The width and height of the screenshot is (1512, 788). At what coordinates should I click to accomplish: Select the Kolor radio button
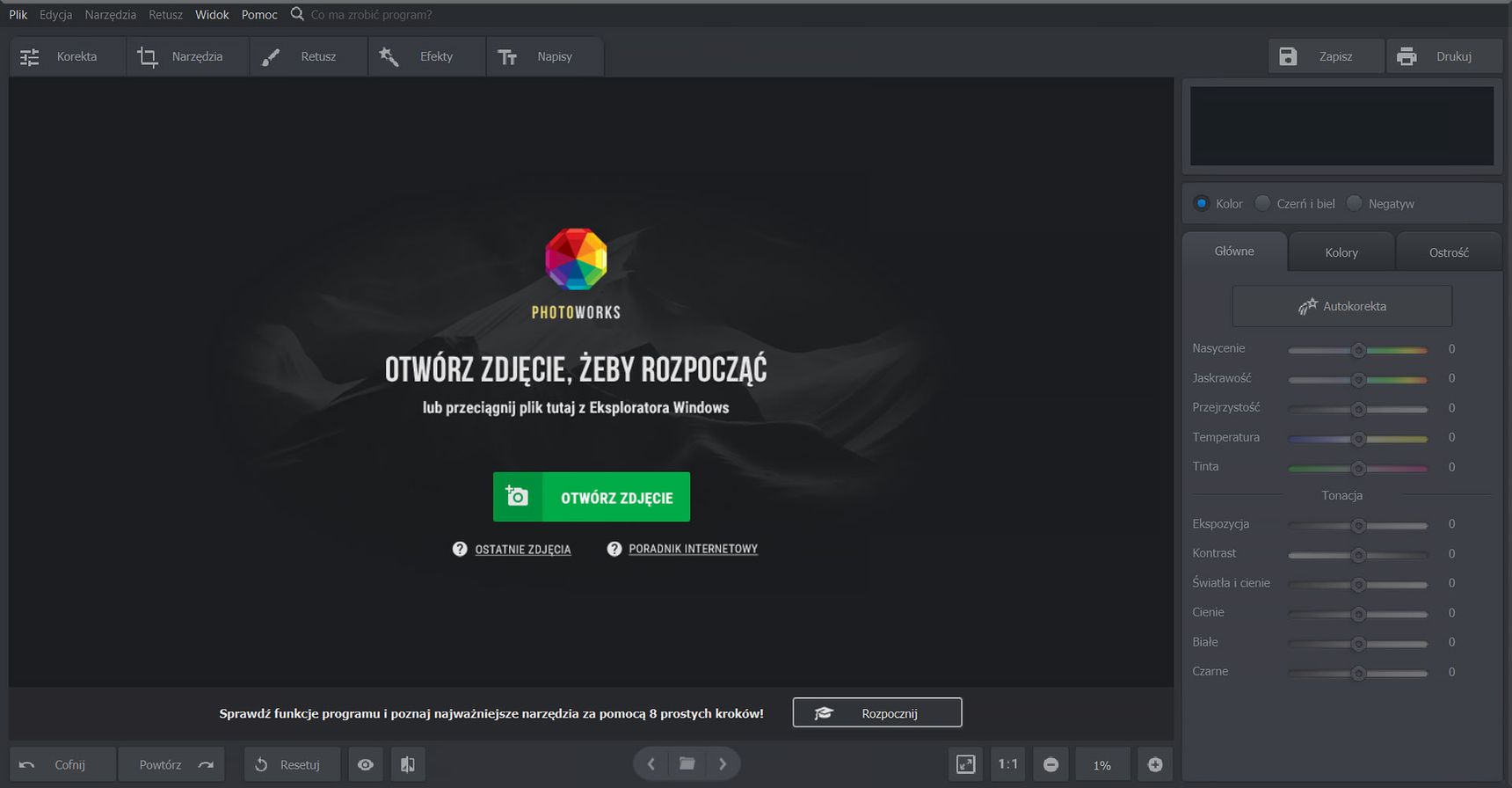[x=1201, y=203]
